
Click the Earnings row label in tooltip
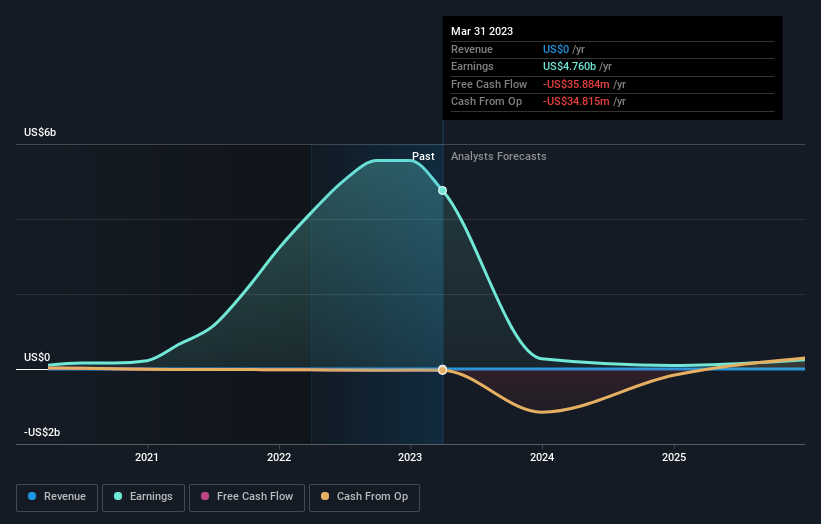pyautogui.click(x=472, y=66)
